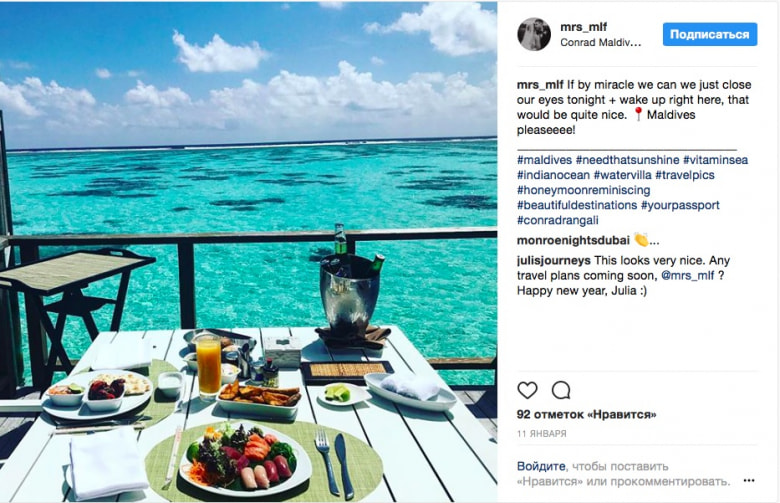Open the #needthatsunshine hashtag
This screenshot has width=780, height=503.
tap(627, 160)
